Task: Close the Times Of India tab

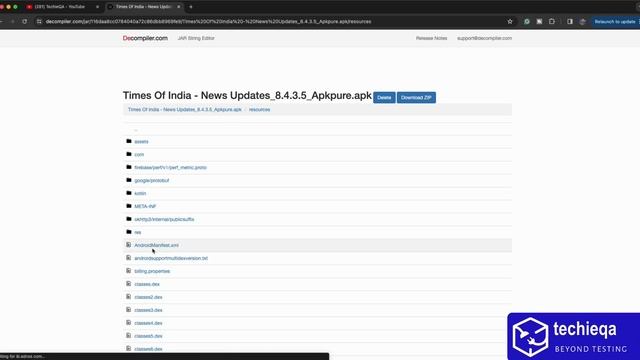Action: click(178, 7)
